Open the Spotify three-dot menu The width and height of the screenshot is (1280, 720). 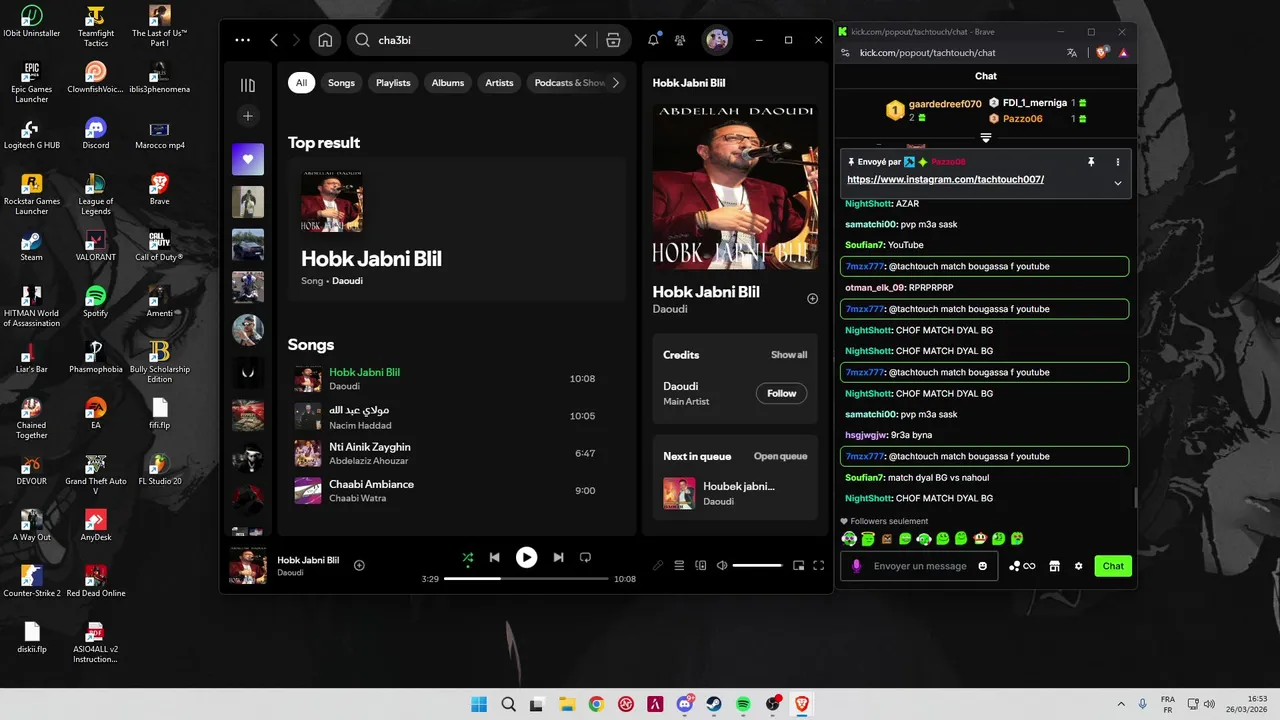[242, 40]
